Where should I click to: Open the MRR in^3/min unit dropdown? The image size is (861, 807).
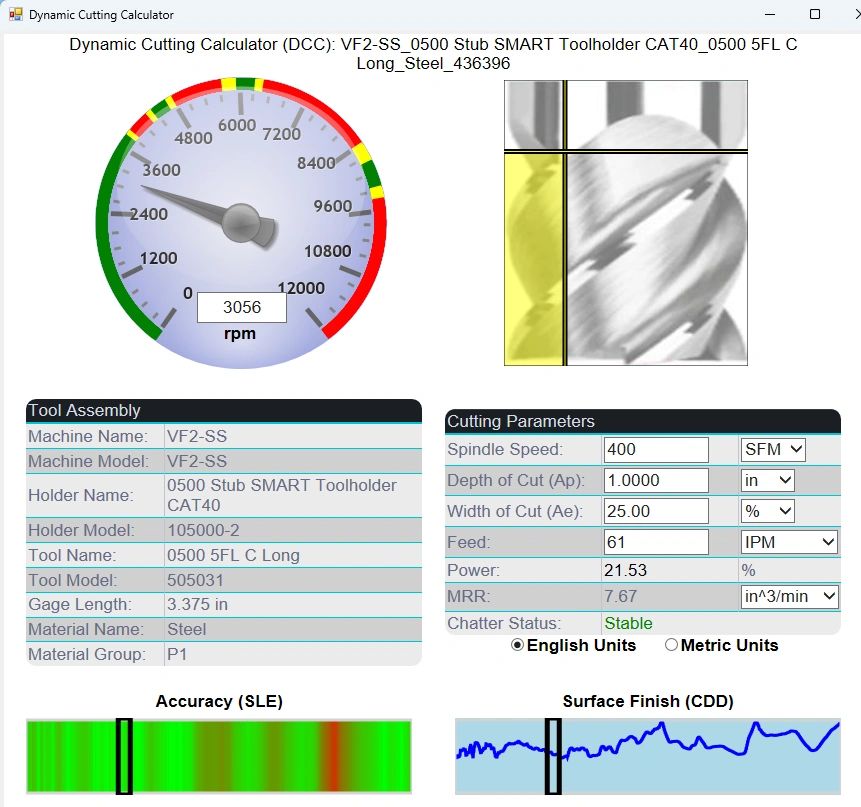[x=788, y=596]
